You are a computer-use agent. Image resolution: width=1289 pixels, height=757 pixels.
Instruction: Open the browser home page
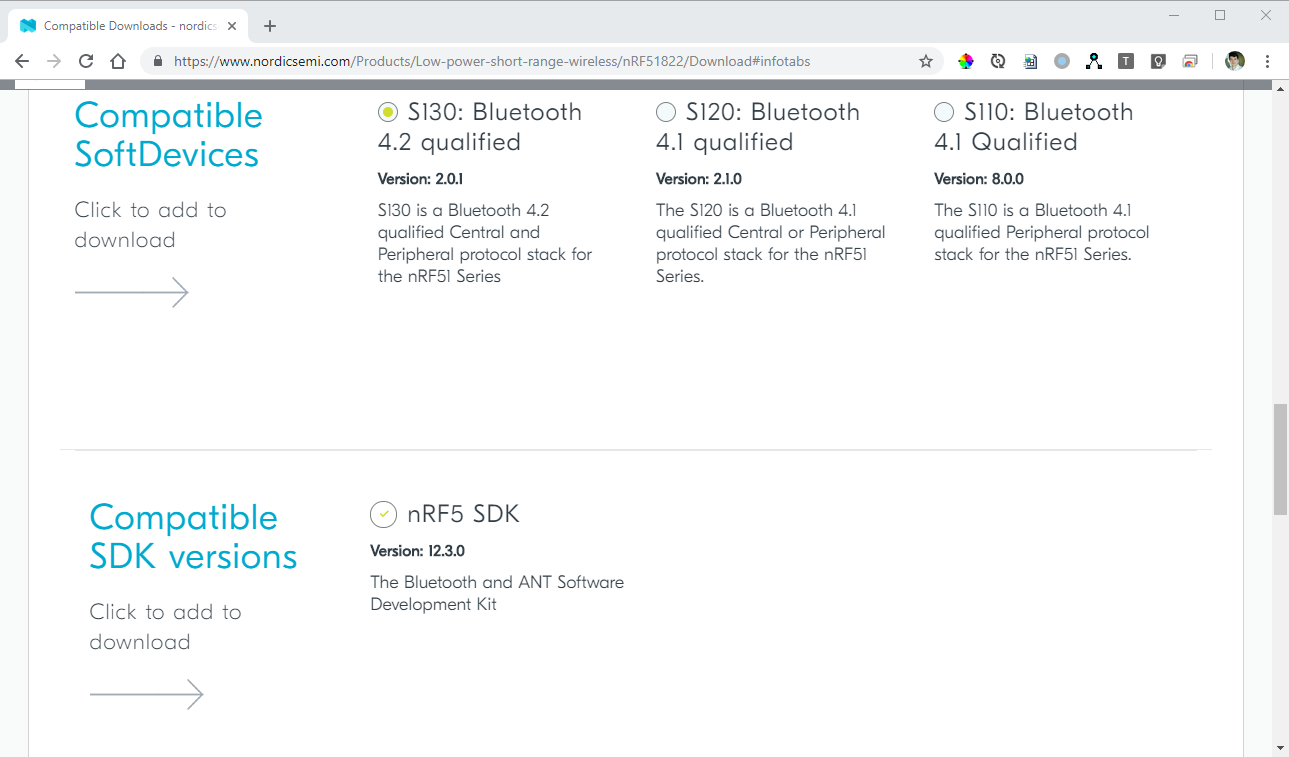pyautogui.click(x=118, y=61)
